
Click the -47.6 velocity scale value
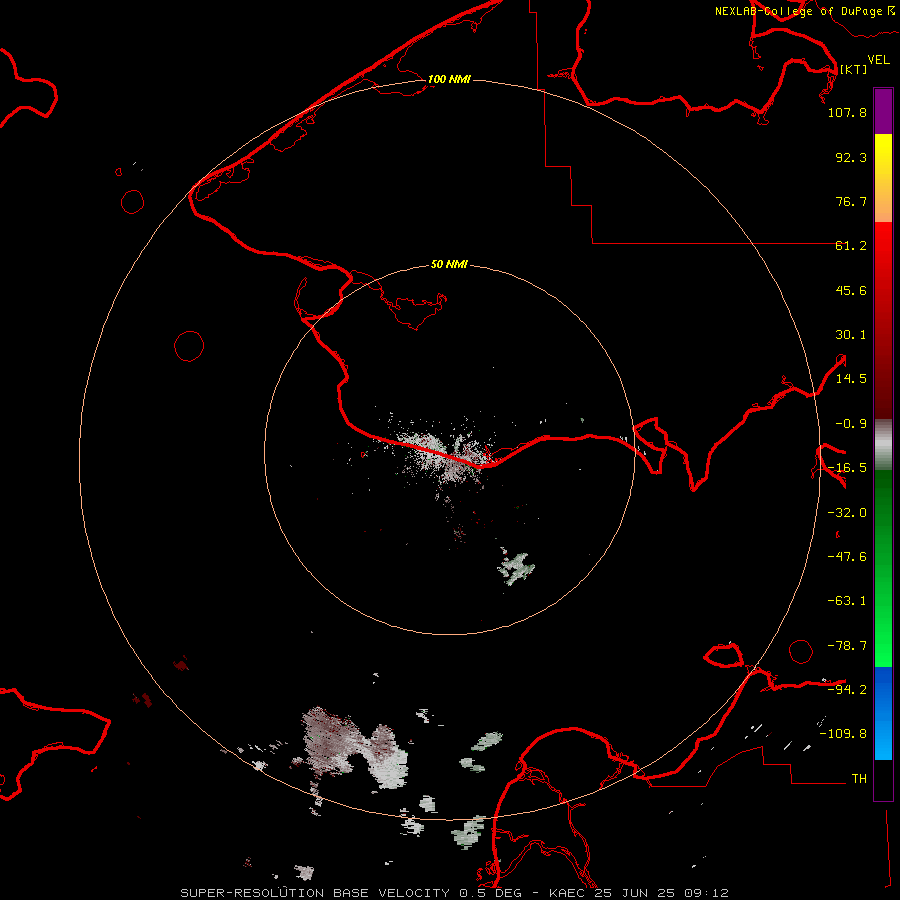tap(847, 557)
